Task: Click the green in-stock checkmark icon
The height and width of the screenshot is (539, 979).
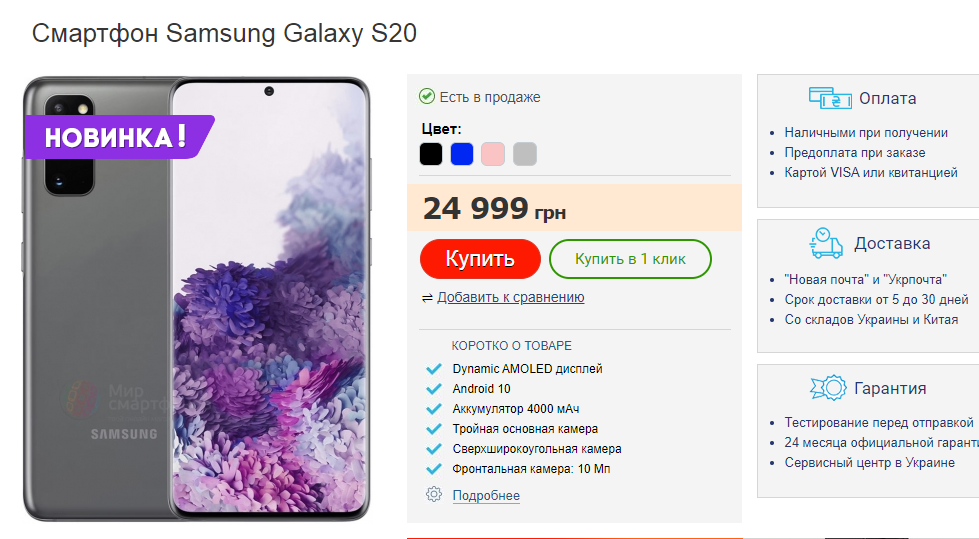Action: (x=427, y=97)
